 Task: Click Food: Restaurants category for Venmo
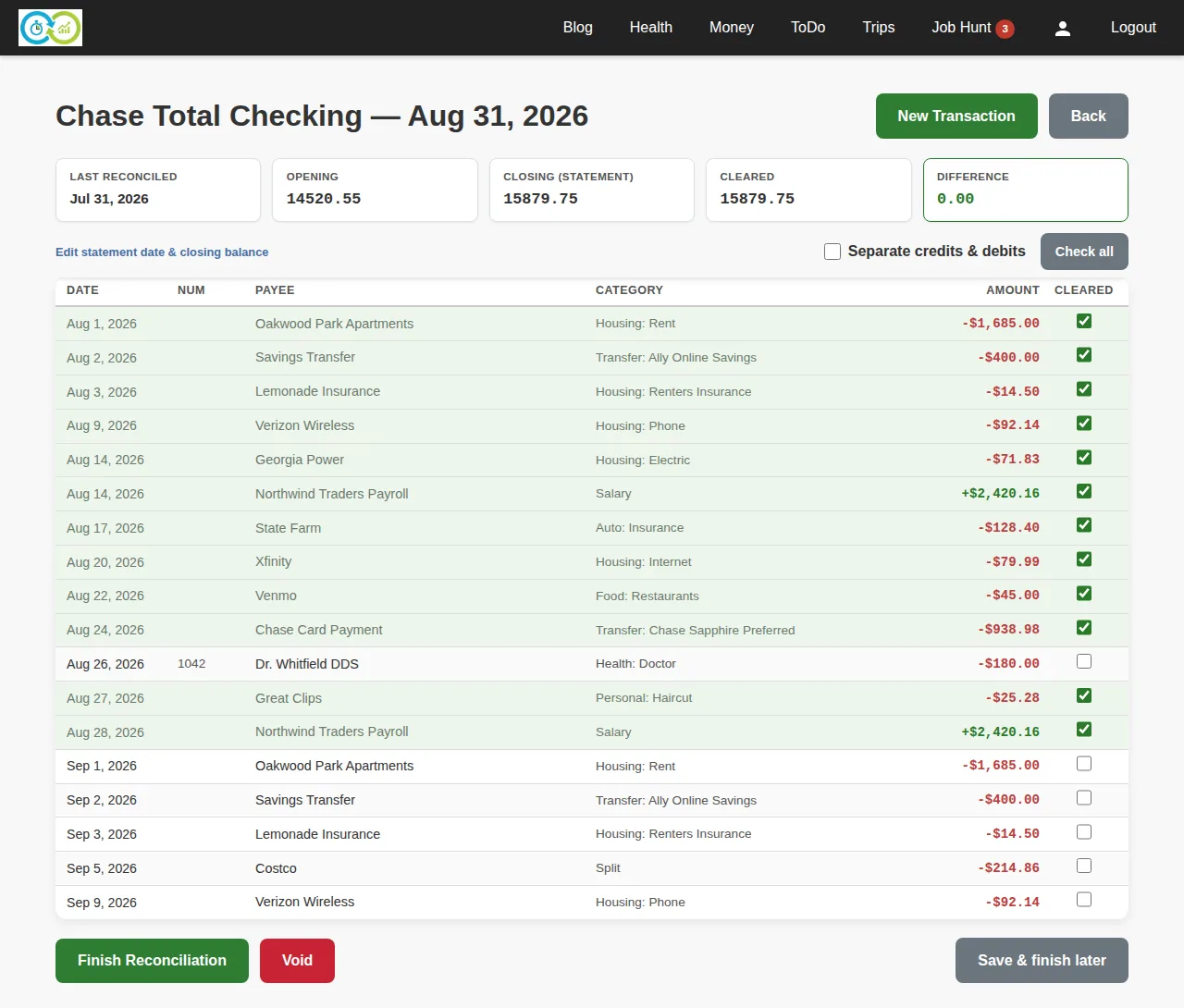(647, 596)
